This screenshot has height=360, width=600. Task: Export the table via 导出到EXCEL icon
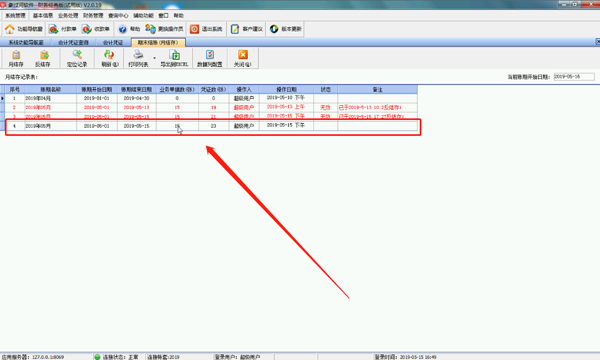click(x=174, y=55)
